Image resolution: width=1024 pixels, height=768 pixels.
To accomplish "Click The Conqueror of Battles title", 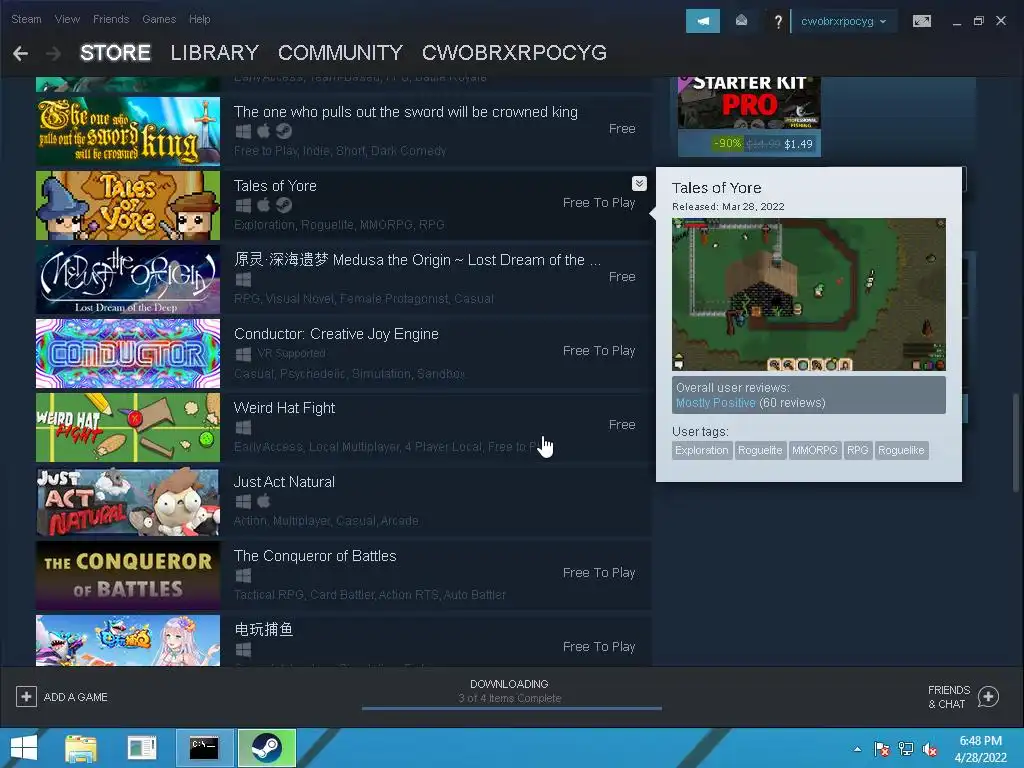I will [315, 556].
